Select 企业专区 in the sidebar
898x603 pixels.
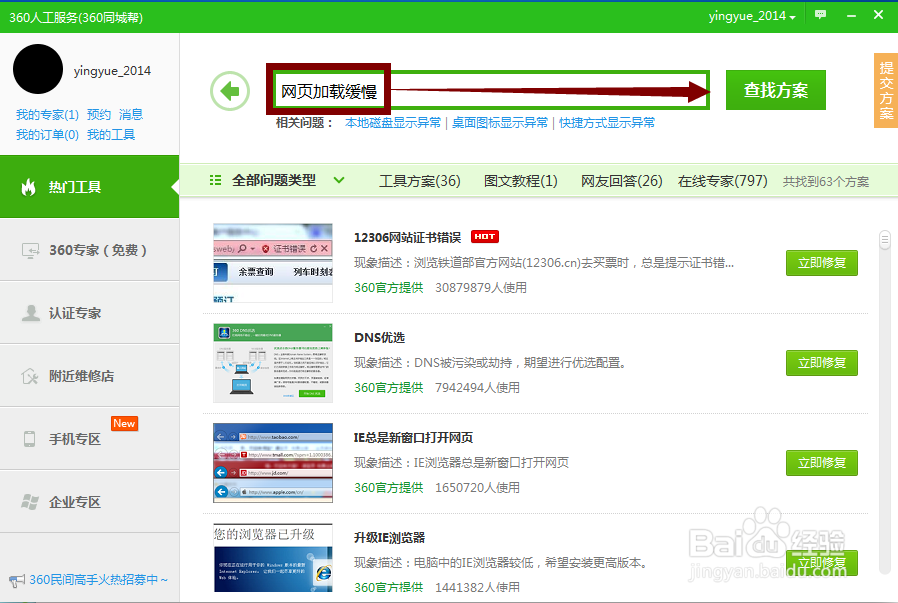(x=89, y=502)
